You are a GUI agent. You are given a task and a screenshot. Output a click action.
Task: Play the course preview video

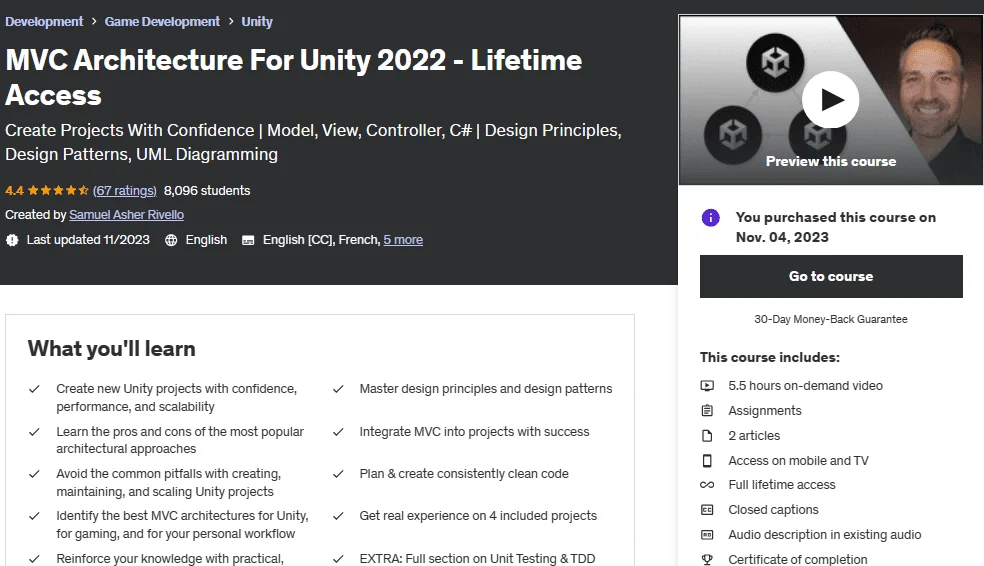pyautogui.click(x=830, y=100)
